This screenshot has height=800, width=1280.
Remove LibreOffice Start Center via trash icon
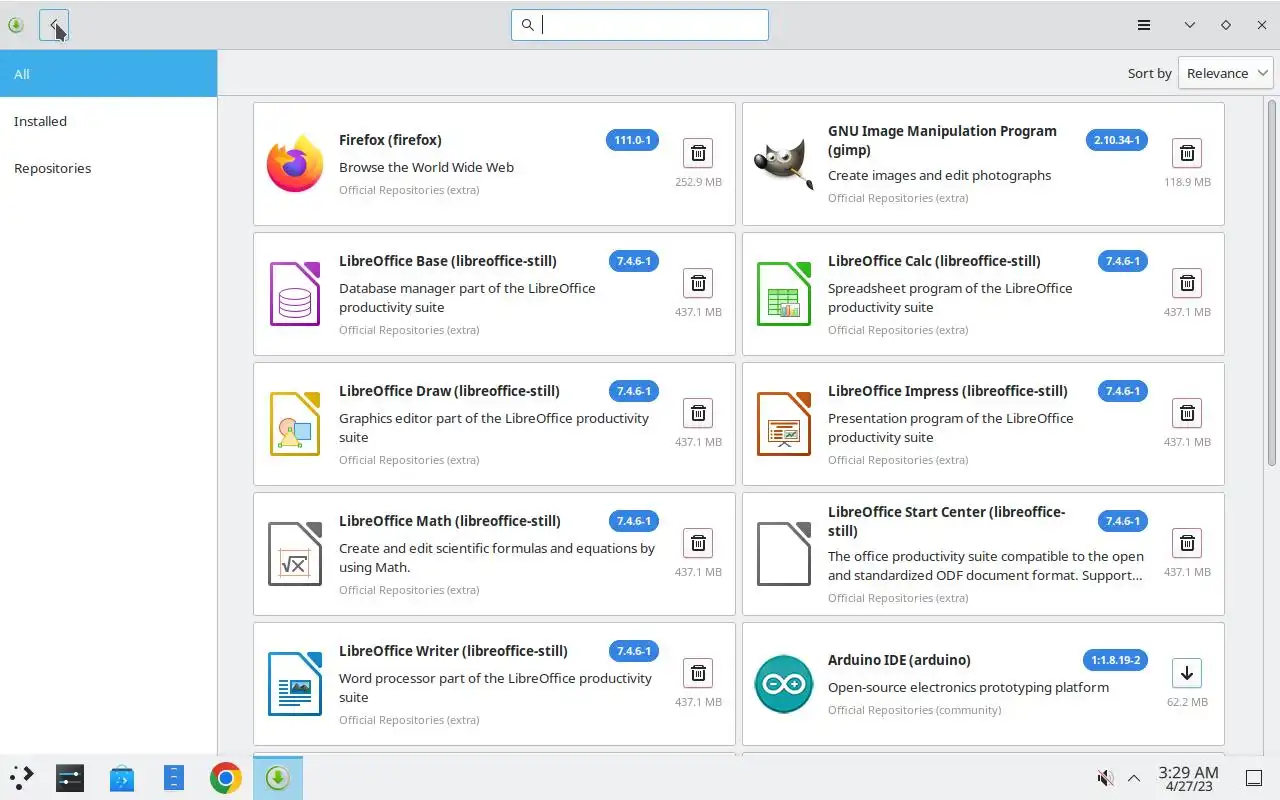point(1187,543)
